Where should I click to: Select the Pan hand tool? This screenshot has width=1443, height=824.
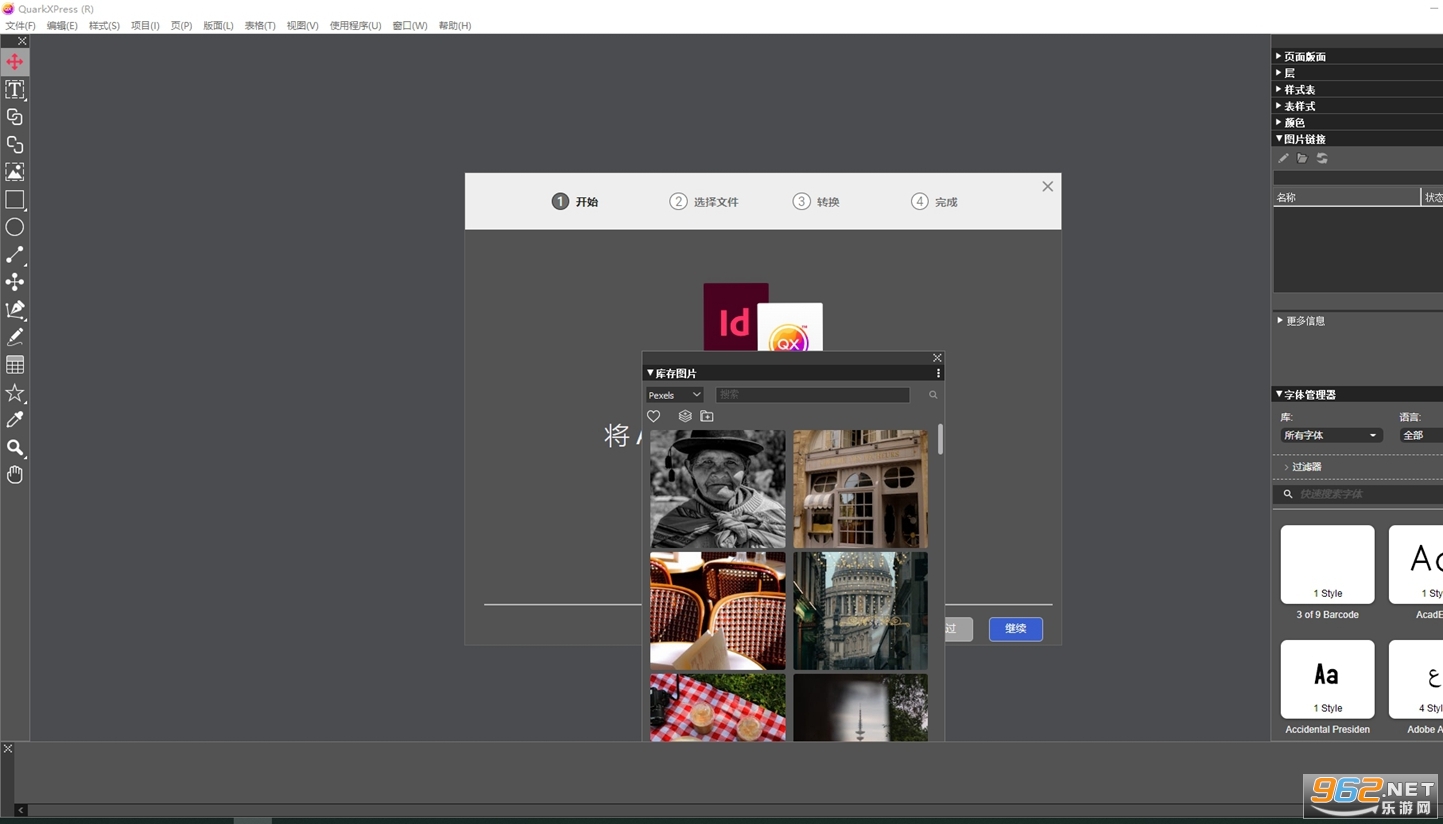tap(15, 475)
